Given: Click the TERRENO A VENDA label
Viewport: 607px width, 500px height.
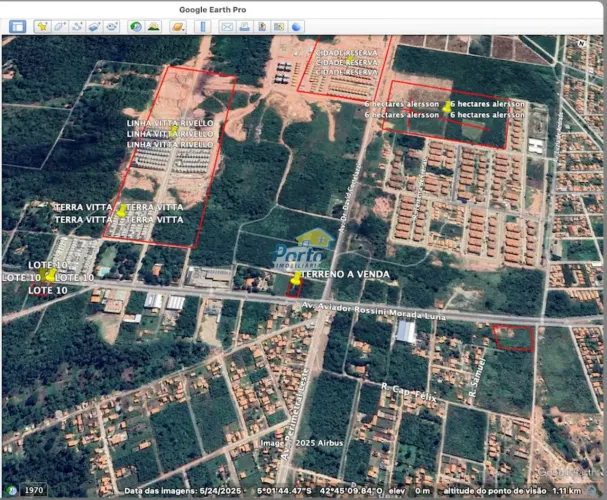Looking at the screenshot, I should click(345, 274).
